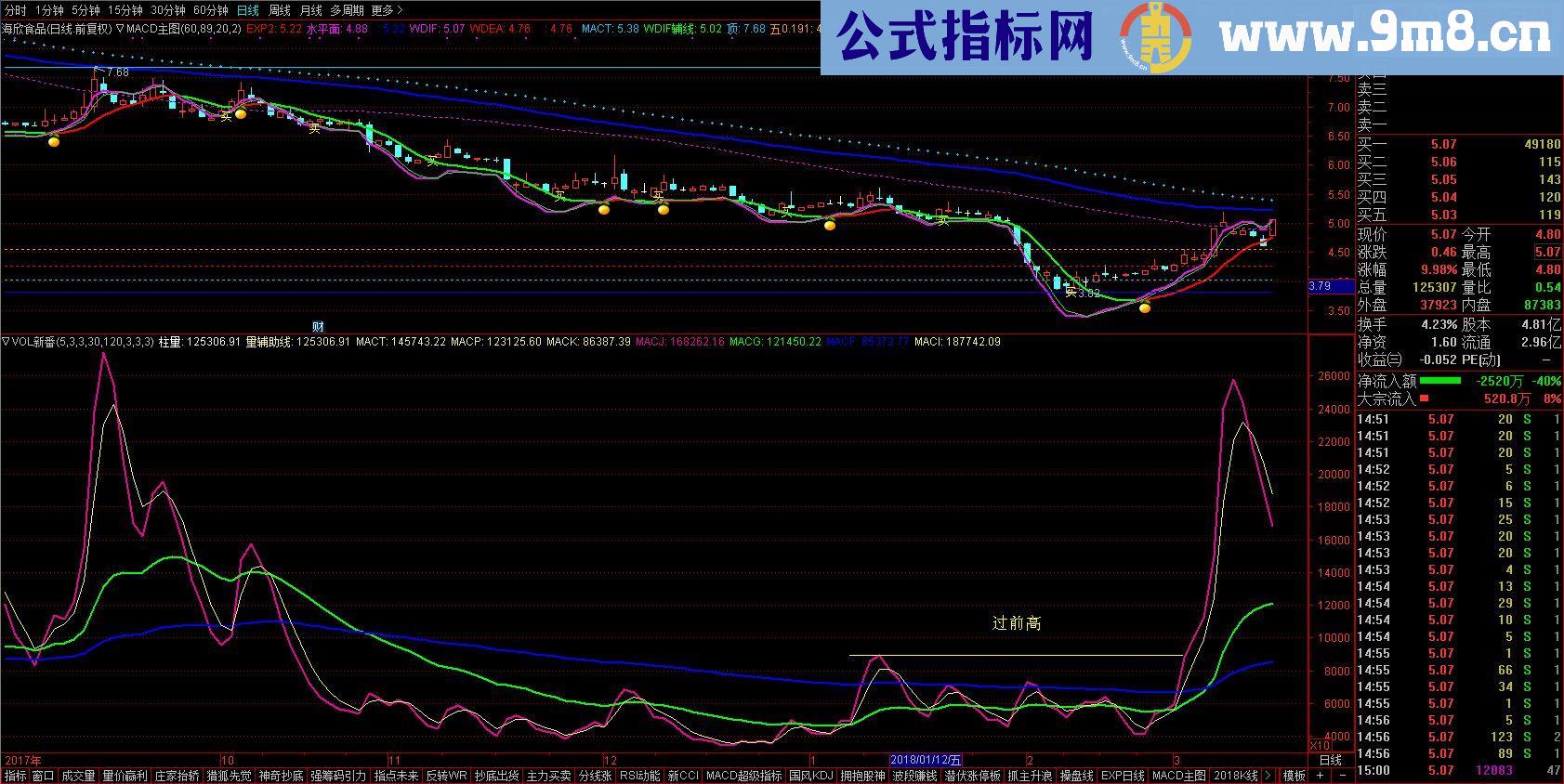The width and height of the screenshot is (1564, 784).
Task: Click the 日线 label below volume axis
Action: (1331, 760)
